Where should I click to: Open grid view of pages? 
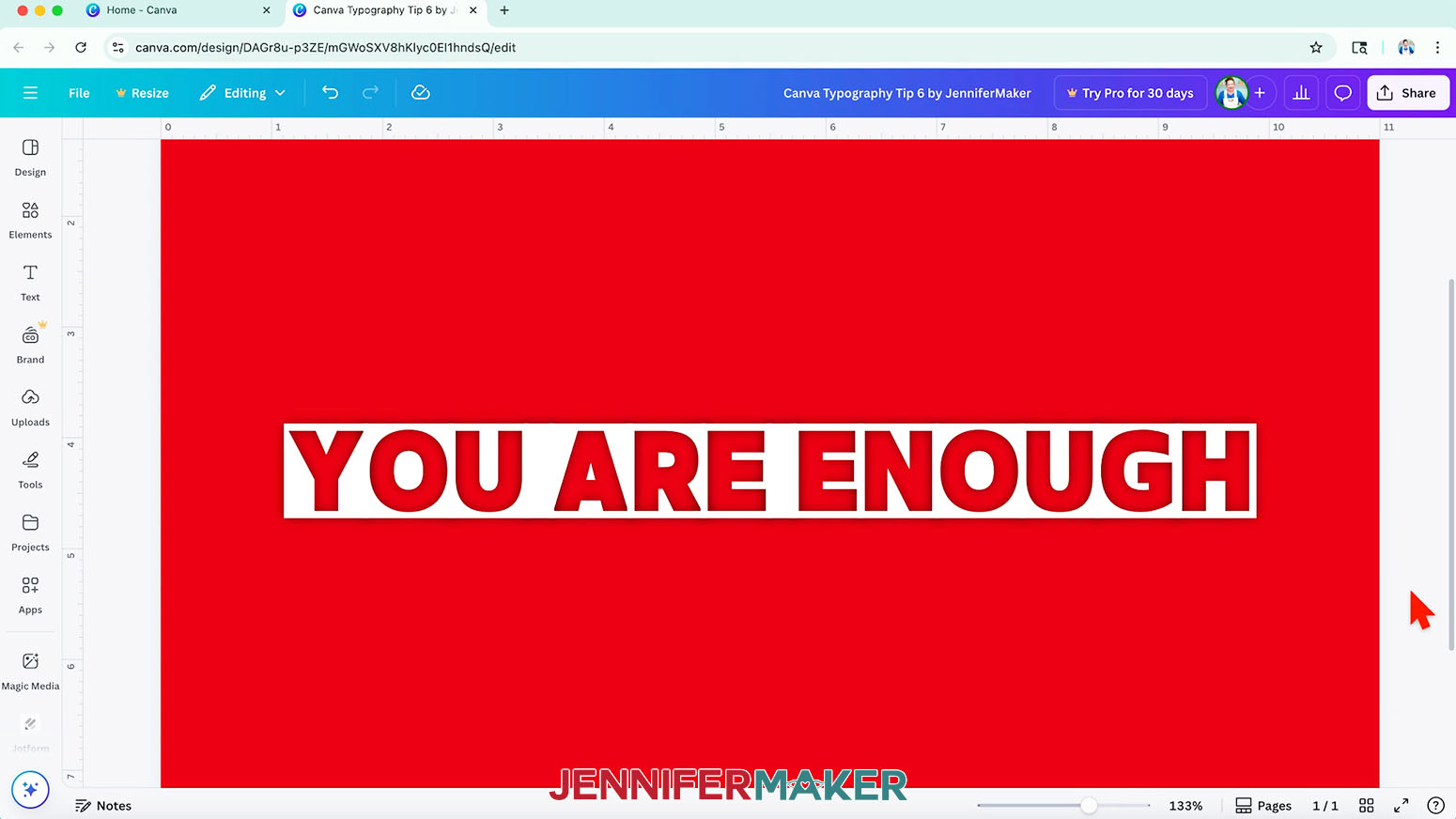(x=1367, y=806)
